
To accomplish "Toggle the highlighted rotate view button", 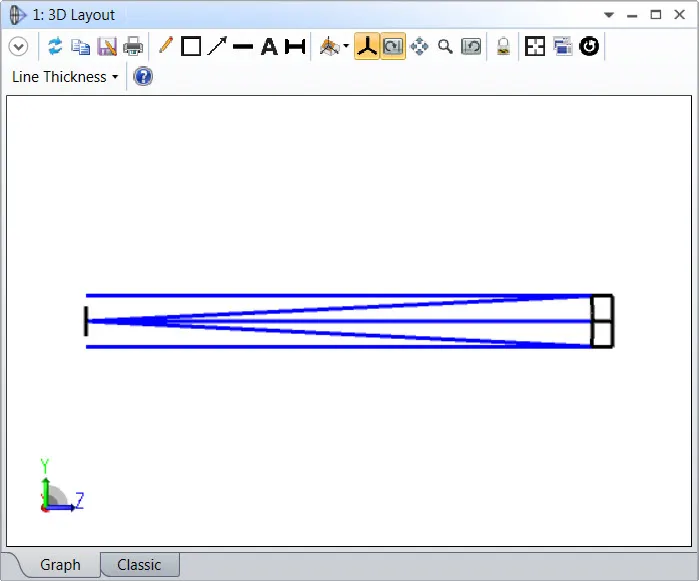I will pos(393,46).
